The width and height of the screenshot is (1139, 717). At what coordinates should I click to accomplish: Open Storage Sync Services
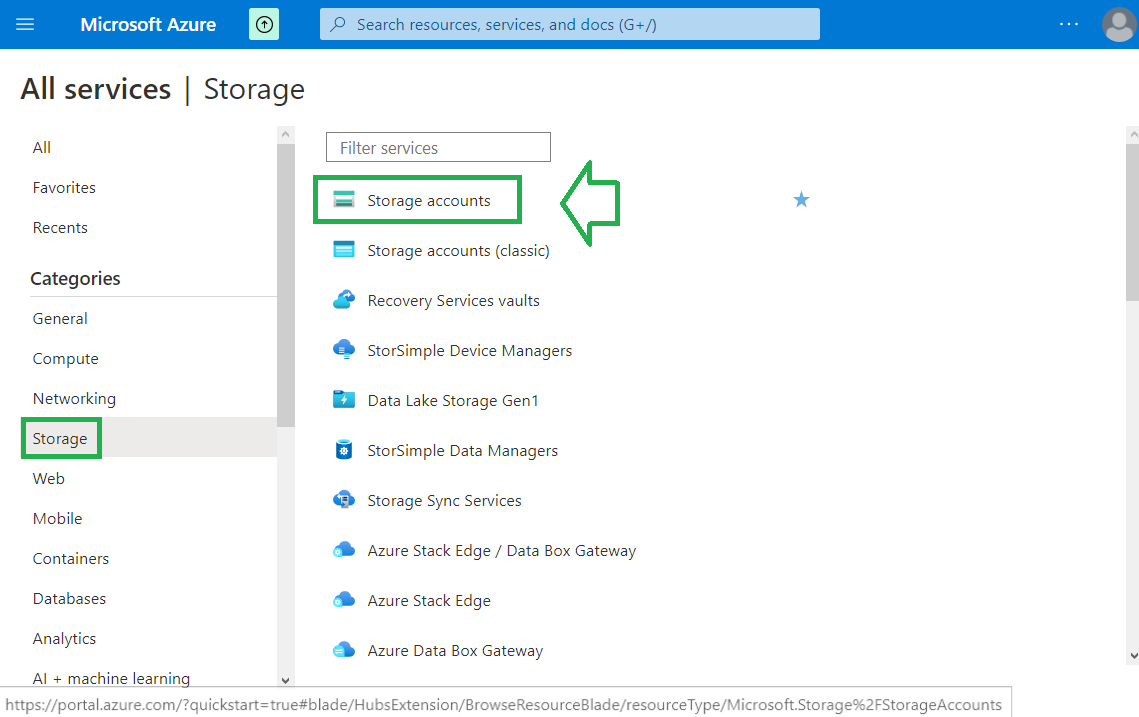click(444, 501)
